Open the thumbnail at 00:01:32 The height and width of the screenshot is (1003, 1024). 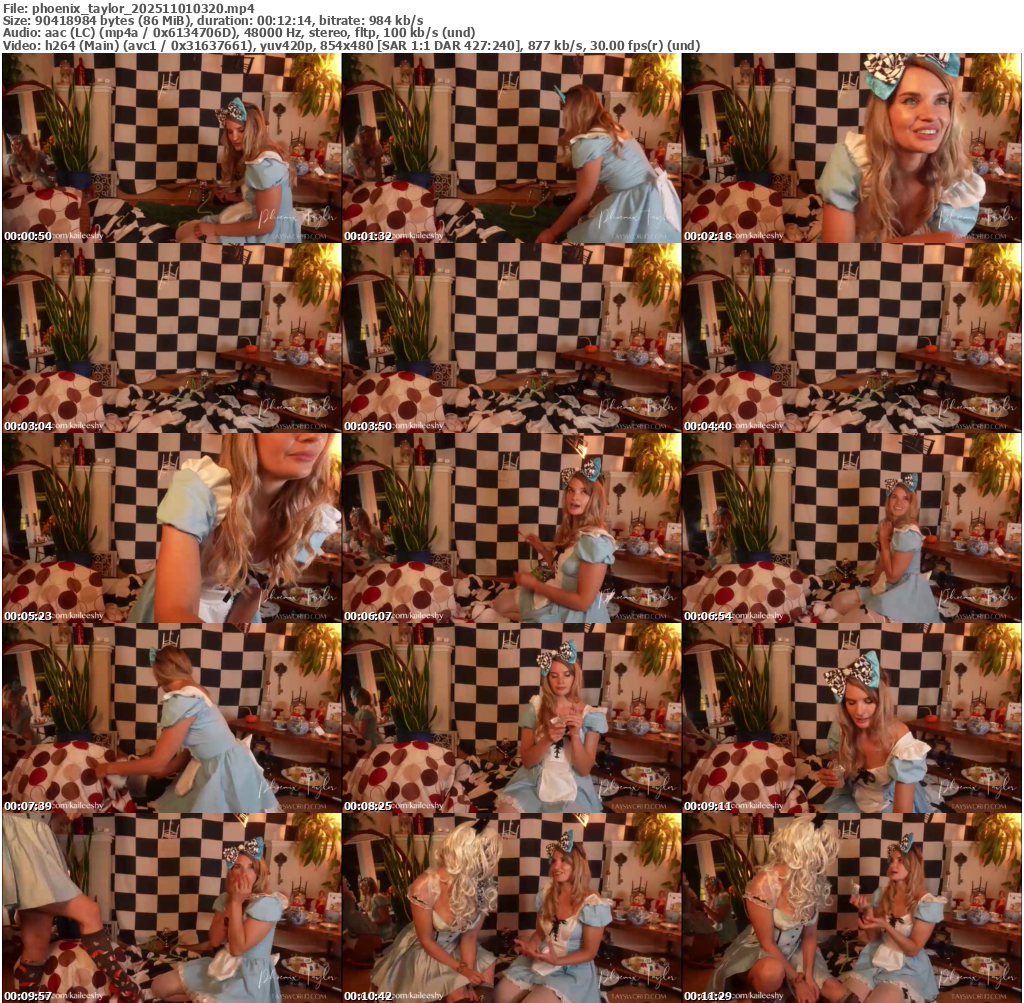coord(511,148)
